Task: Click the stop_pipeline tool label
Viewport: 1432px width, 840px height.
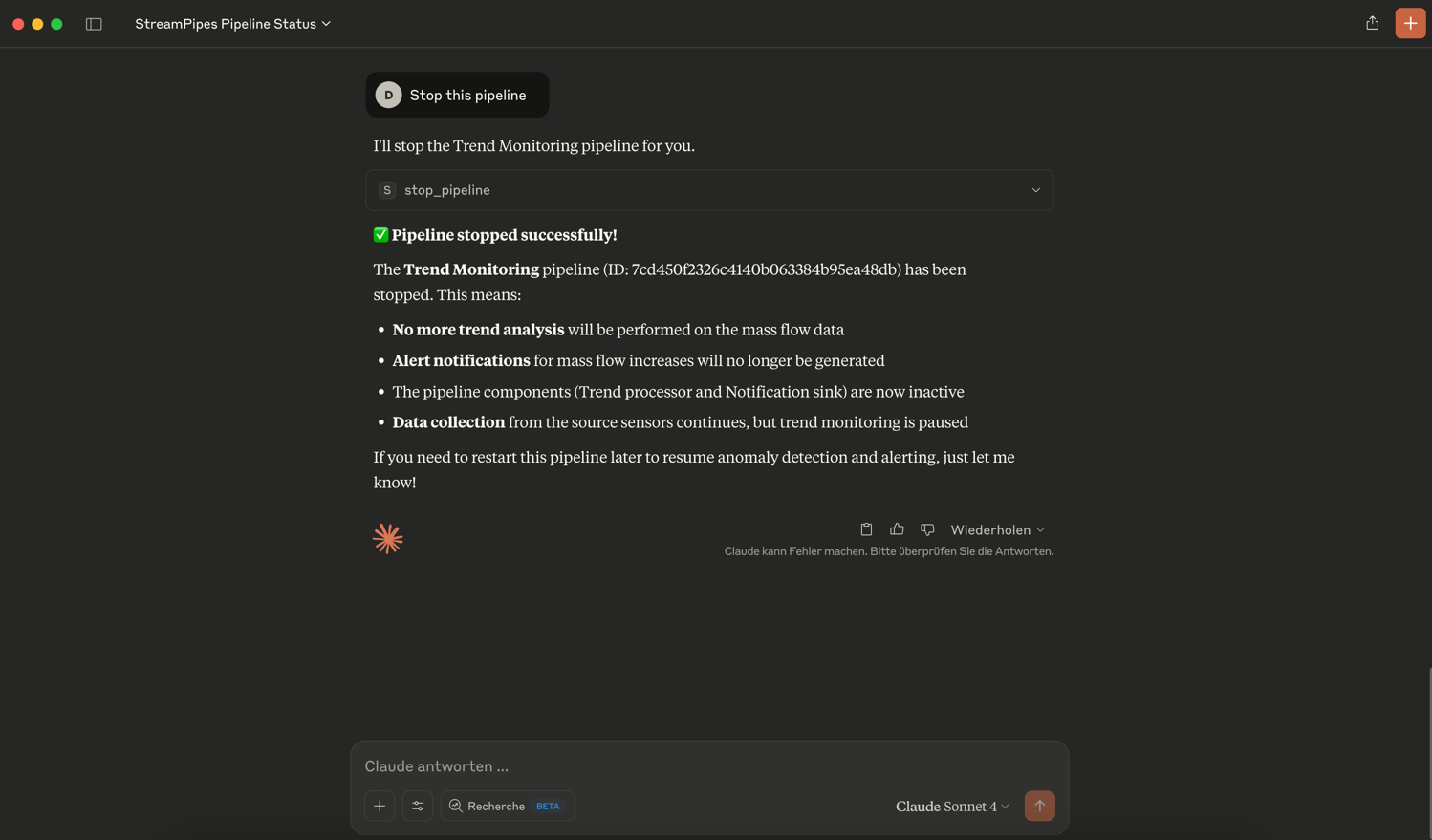Action: pyautogui.click(x=446, y=190)
